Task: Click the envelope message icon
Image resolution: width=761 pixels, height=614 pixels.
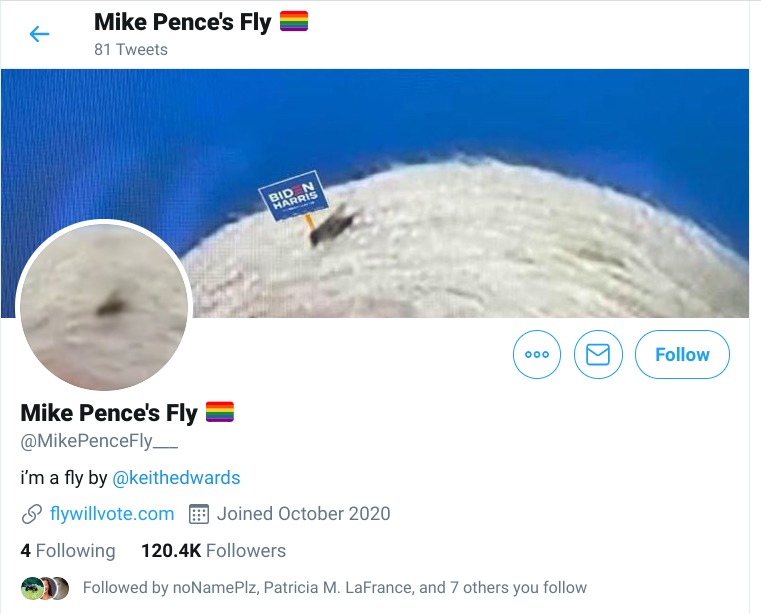Action: point(598,355)
